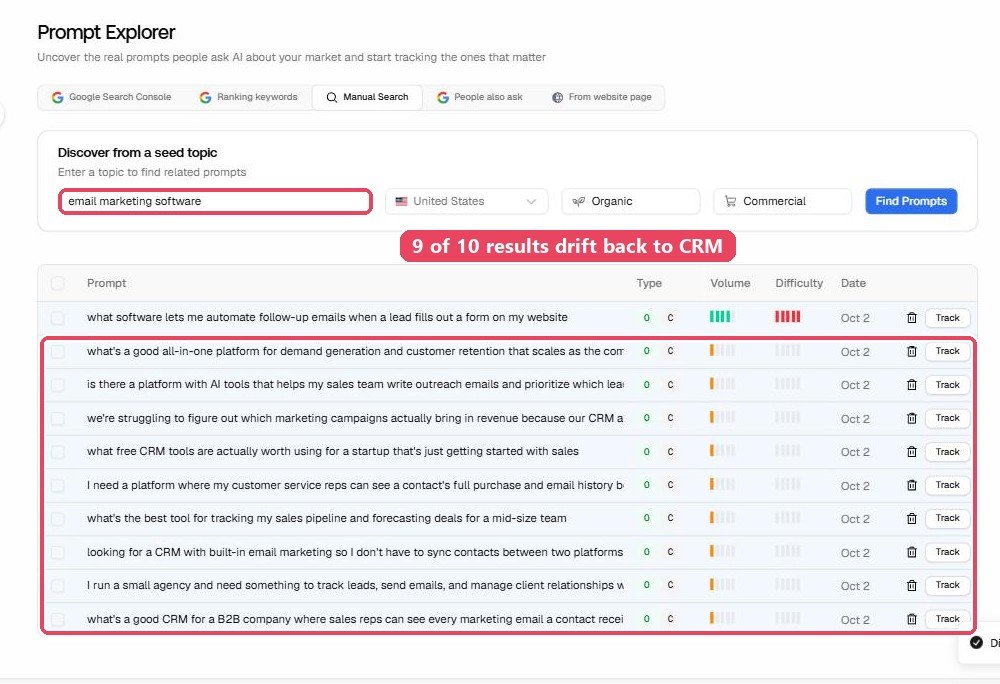Track the 'automate follow-up emails' prompt
This screenshot has height=684, width=1000.
coord(947,317)
